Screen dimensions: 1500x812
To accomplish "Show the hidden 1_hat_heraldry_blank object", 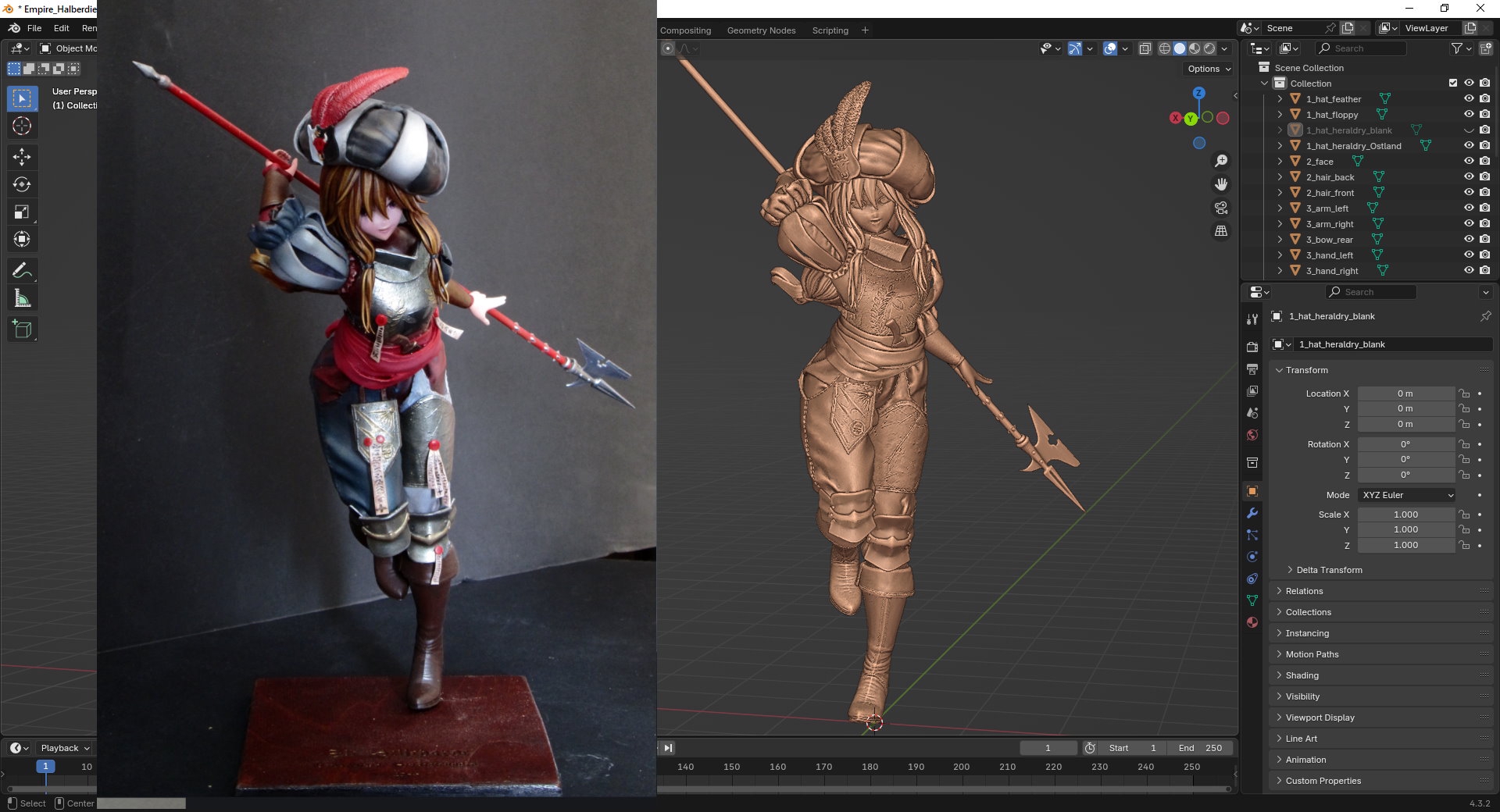I will coord(1469,130).
